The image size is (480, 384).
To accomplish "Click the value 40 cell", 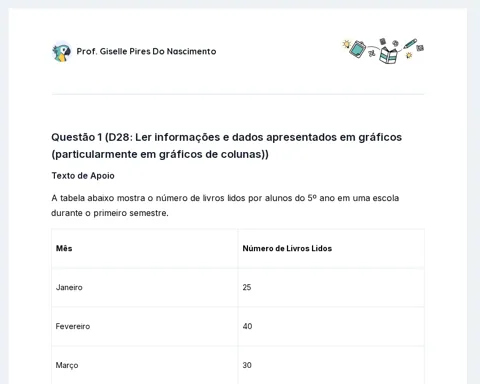I will pyautogui.click(x=331, y=326).
